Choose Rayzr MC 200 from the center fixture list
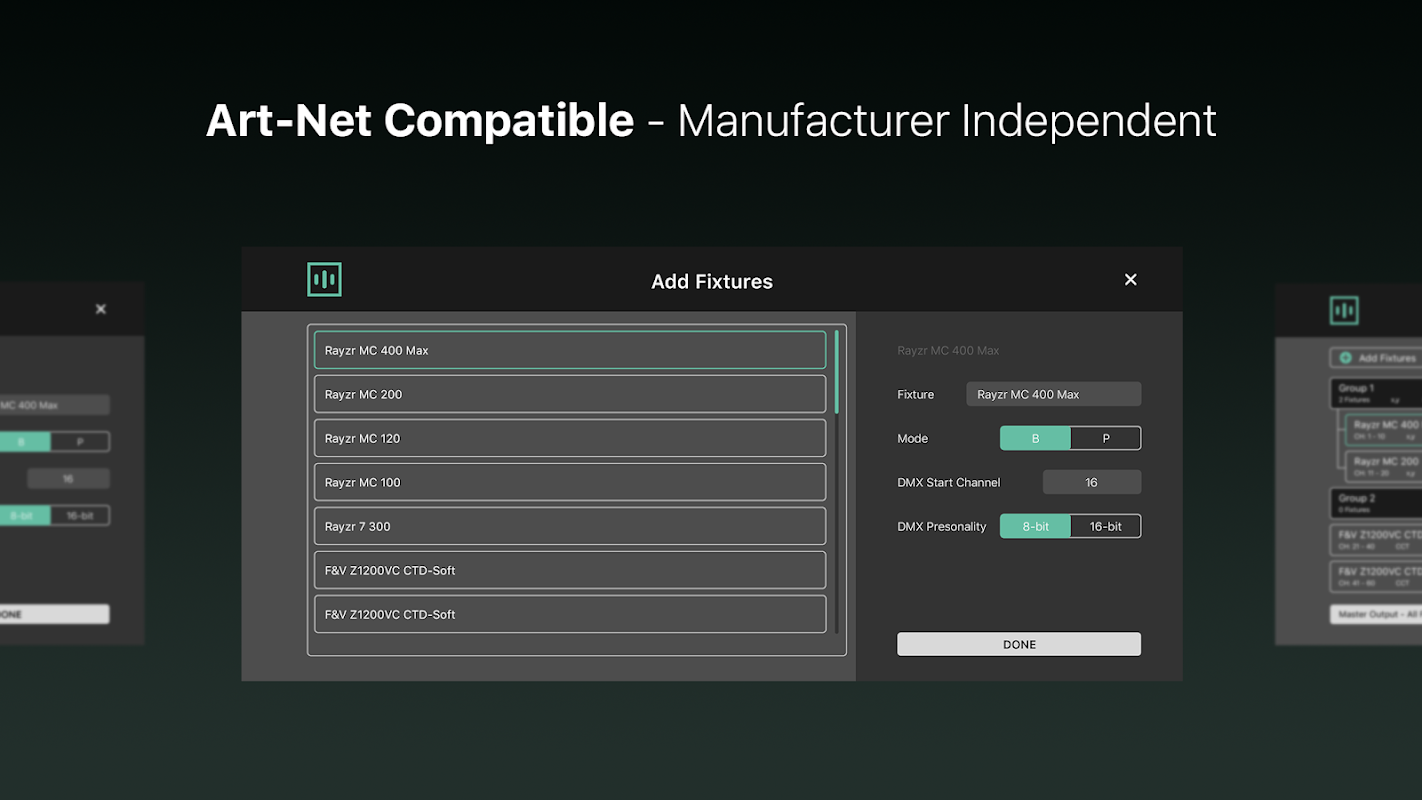This screenshot has width=1422, height=800. [570, 394]
